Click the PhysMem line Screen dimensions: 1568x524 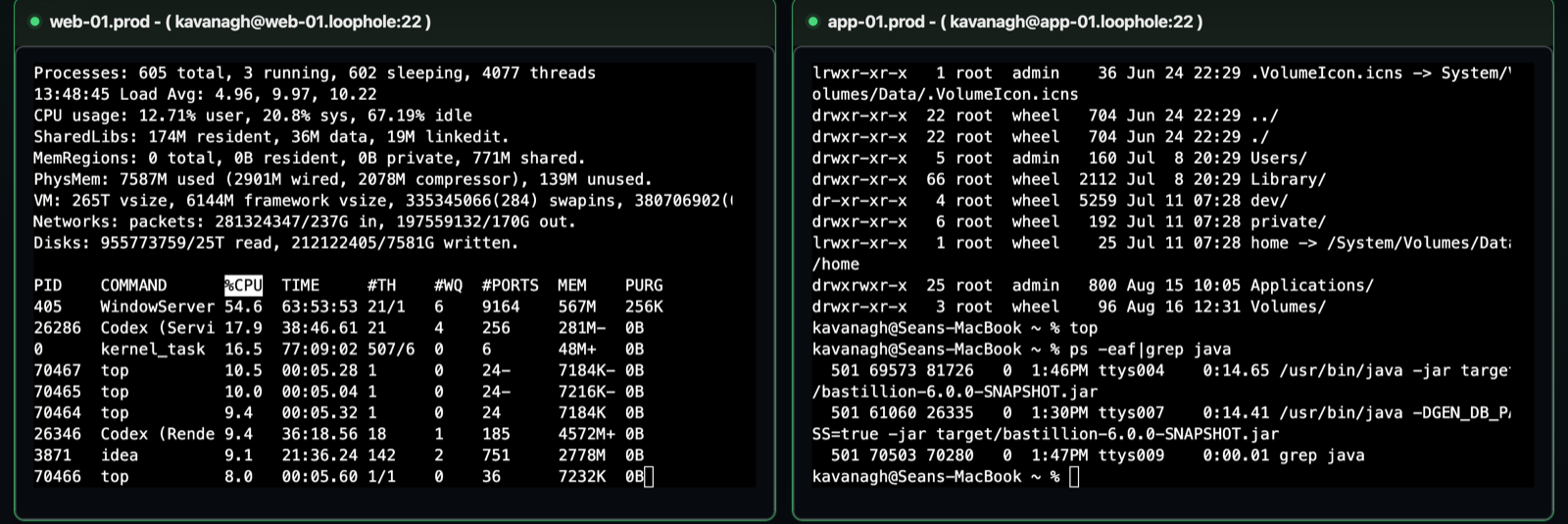343,179
